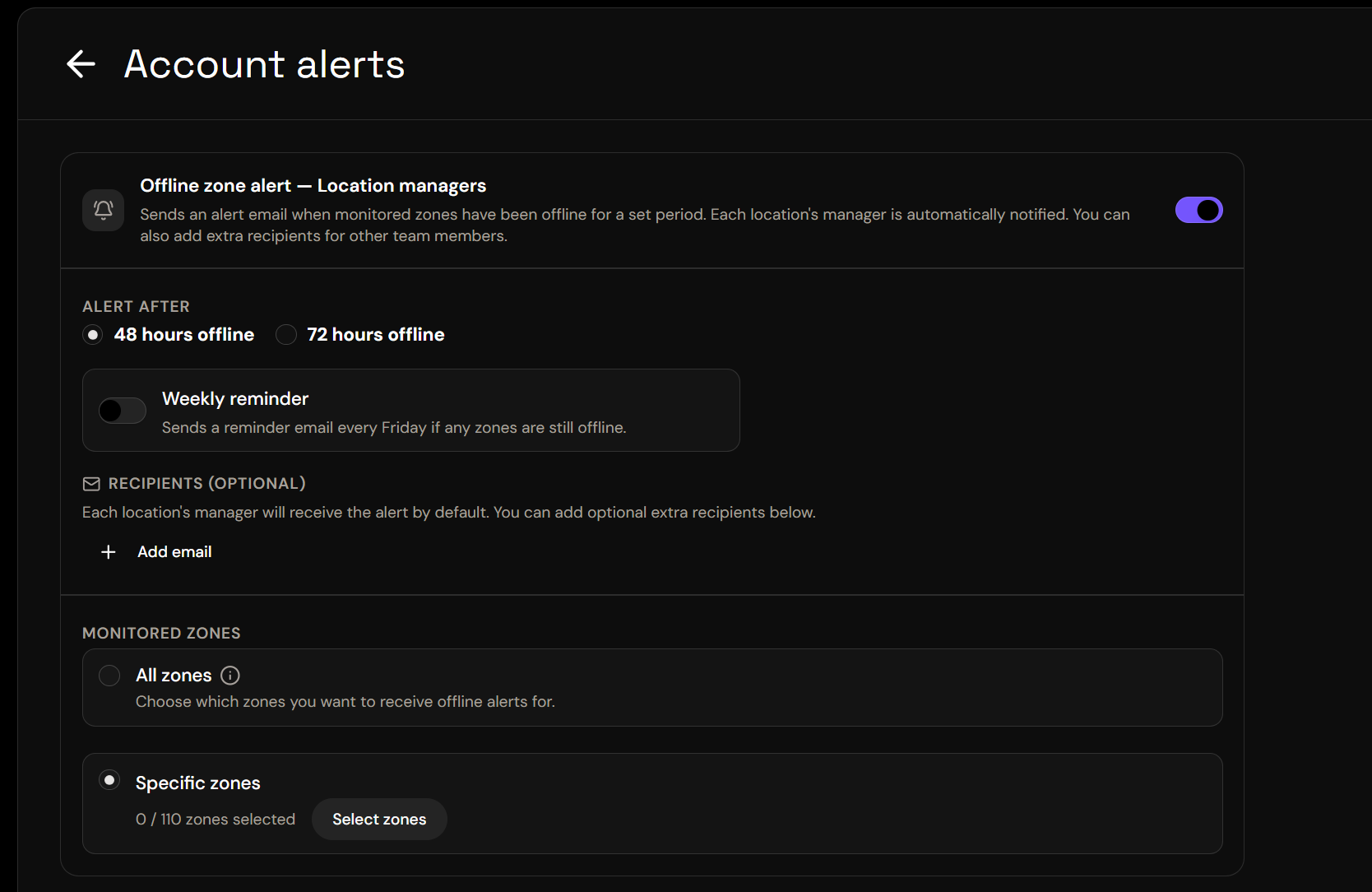Click the '0 / 110 zones selected' counter

216,820
